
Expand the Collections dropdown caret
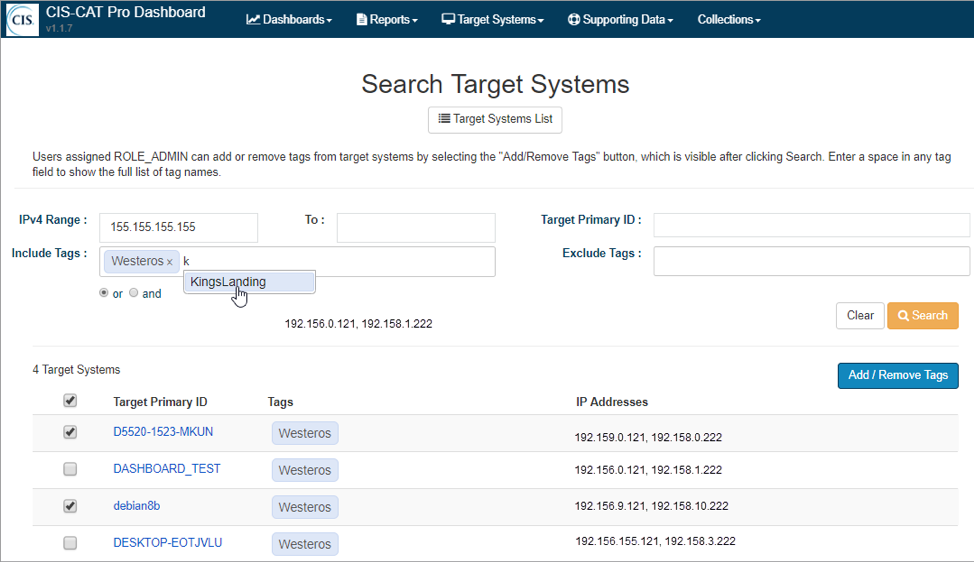[758, 20]
